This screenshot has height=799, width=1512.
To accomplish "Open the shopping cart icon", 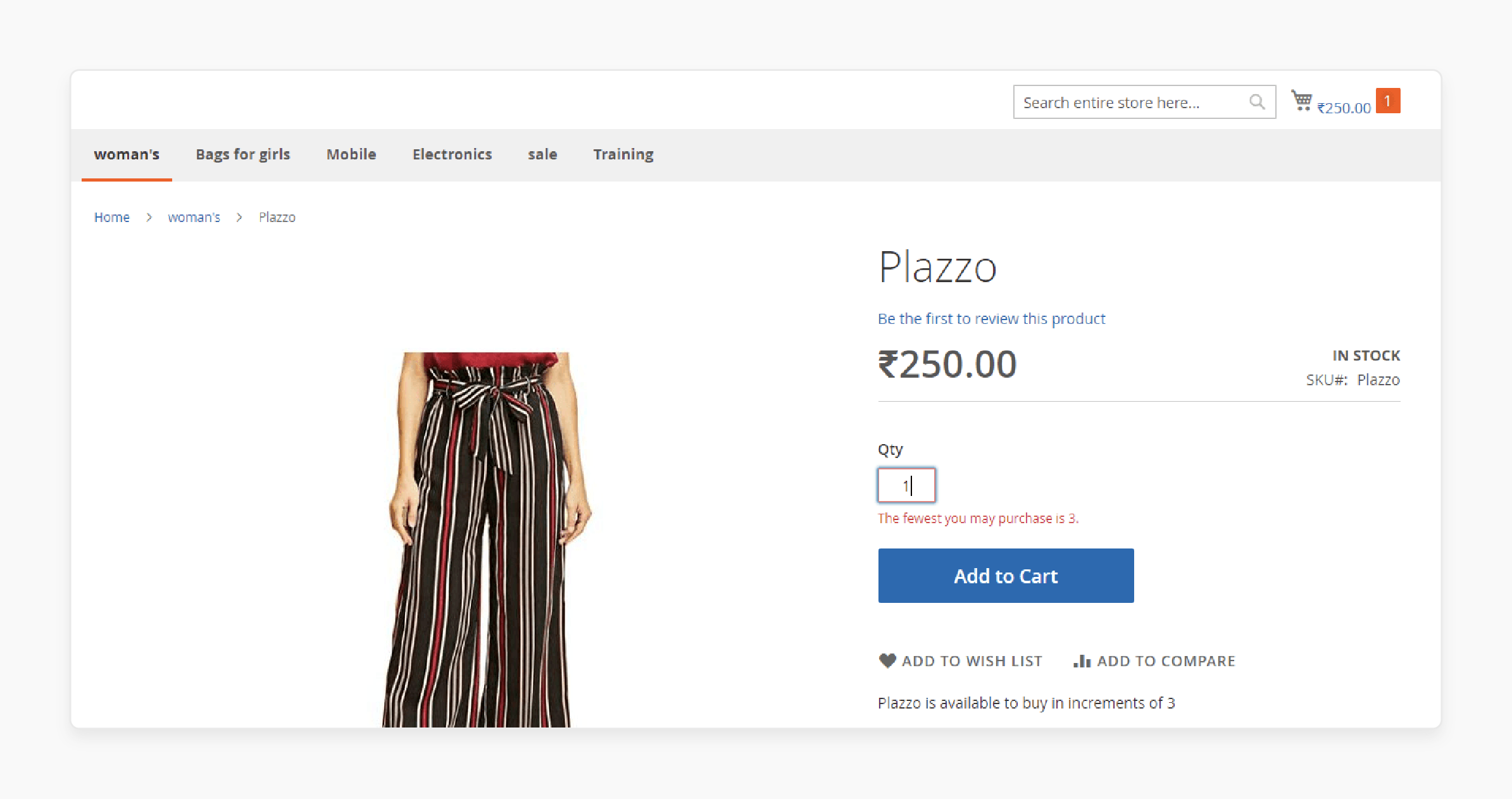I will [1302, 101].
